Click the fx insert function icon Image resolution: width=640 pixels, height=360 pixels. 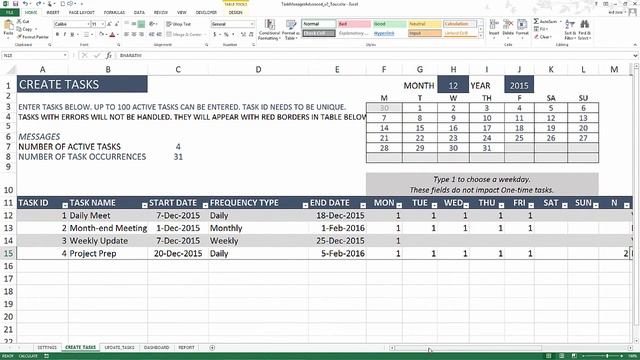pos(109,55)
